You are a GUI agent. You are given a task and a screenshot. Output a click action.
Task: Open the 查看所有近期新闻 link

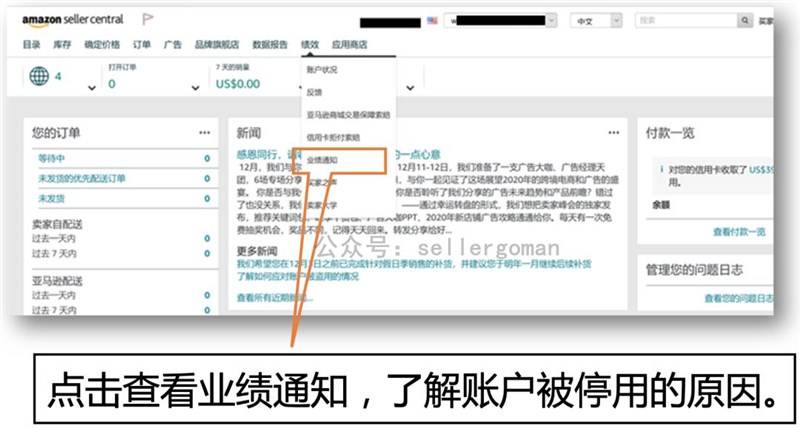coord(275,297)
